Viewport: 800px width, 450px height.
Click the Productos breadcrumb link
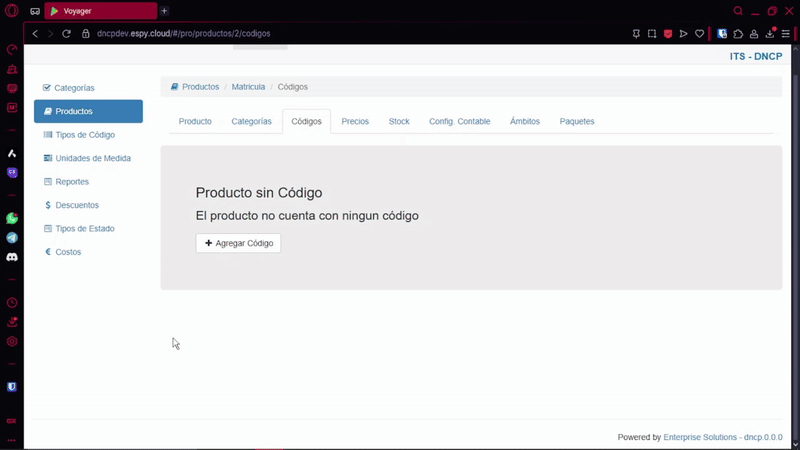coord(201,87)
